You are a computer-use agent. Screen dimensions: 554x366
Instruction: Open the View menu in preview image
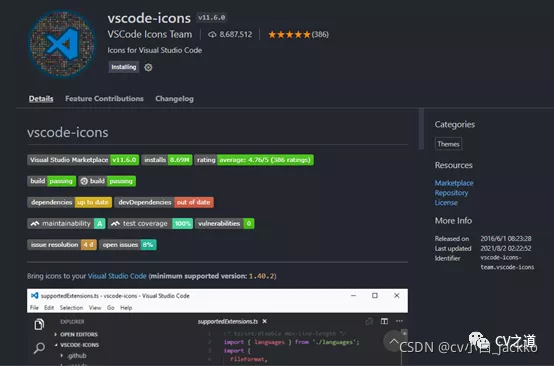pyautogui.click(x=95, y=308)
